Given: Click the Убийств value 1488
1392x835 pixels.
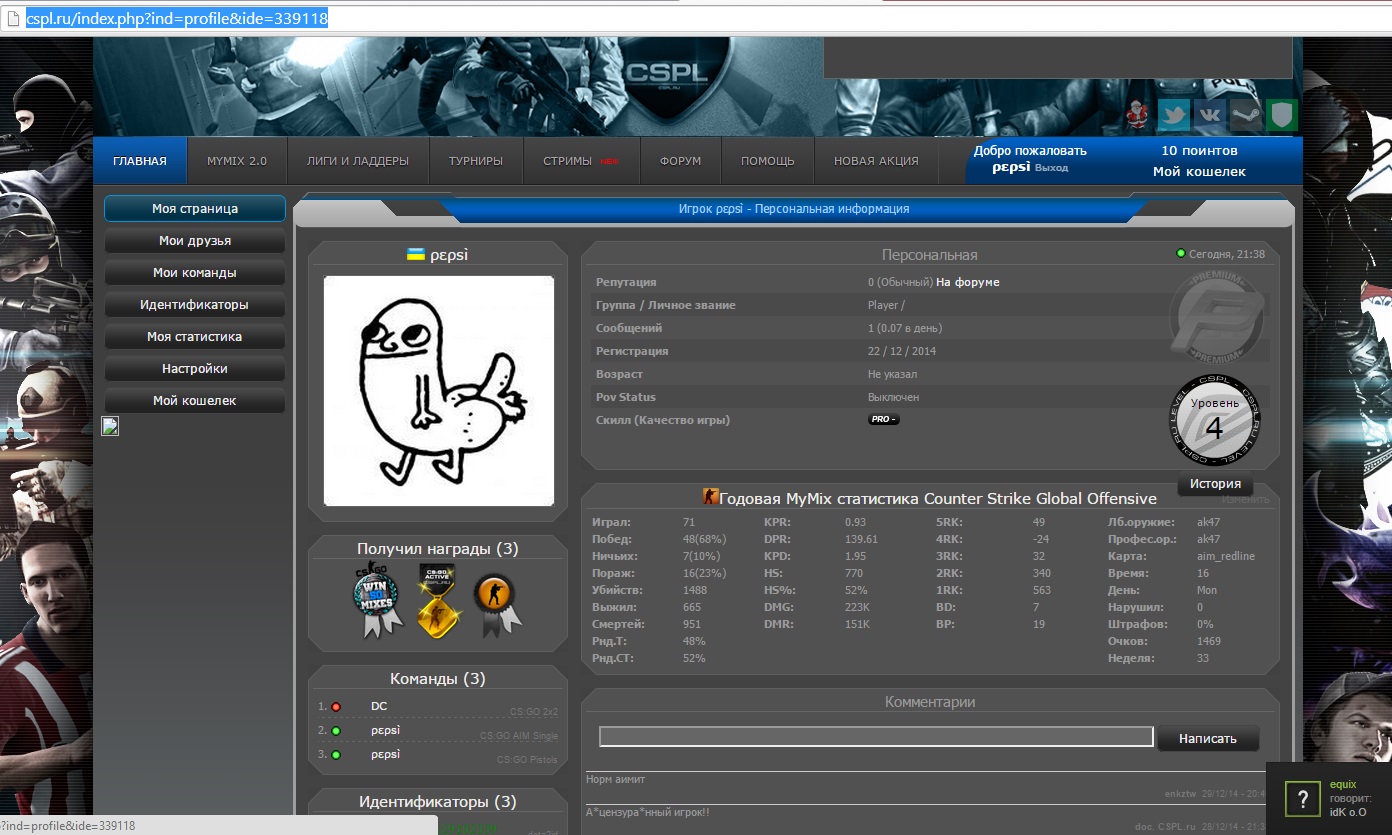Looking at the screenshot, I should coord(694,590).
